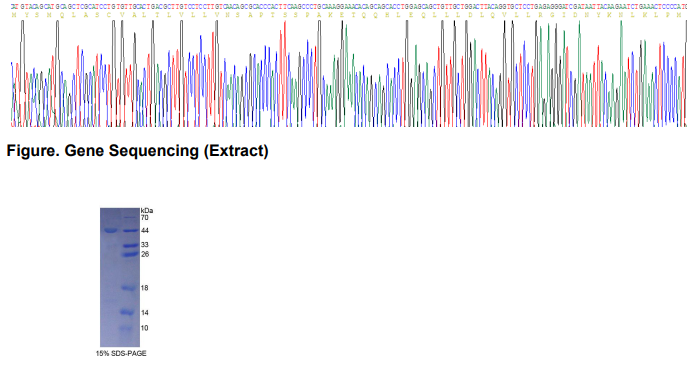The width and height of the screenshot is (692, 365).
Task: Click the 14 kDa marker label
Action: (144, 312)
